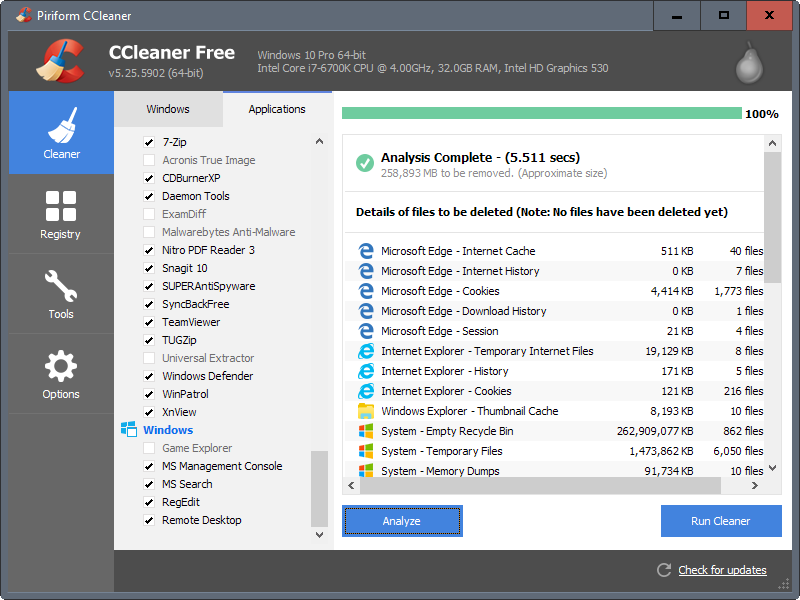The image size is (800, 600).
Task: Enable the ExamDiff checkbox
Action: [149, 214]
